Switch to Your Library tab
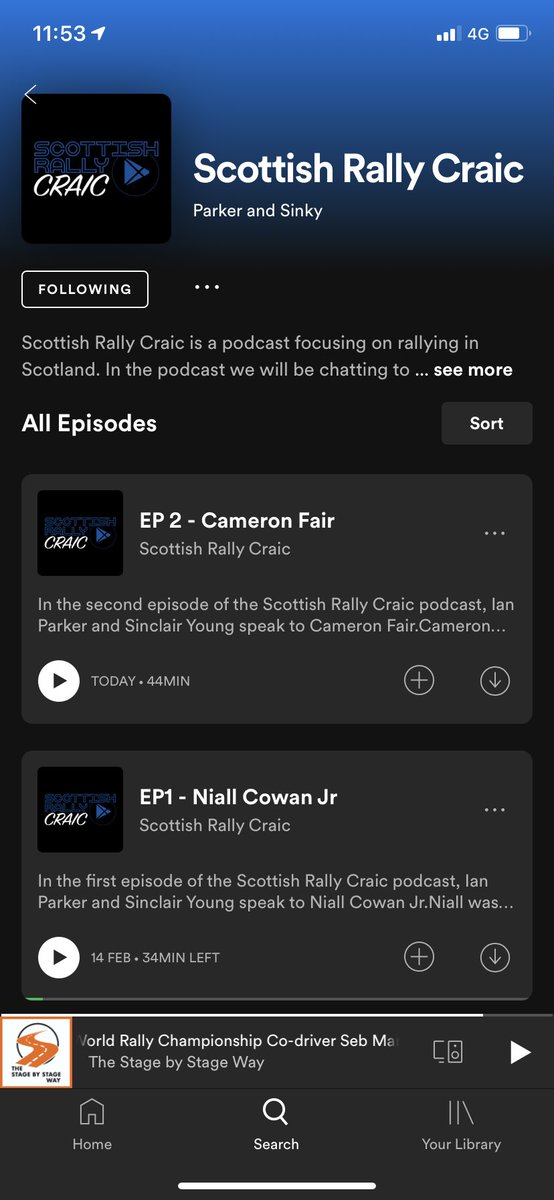 (461, 1125)
